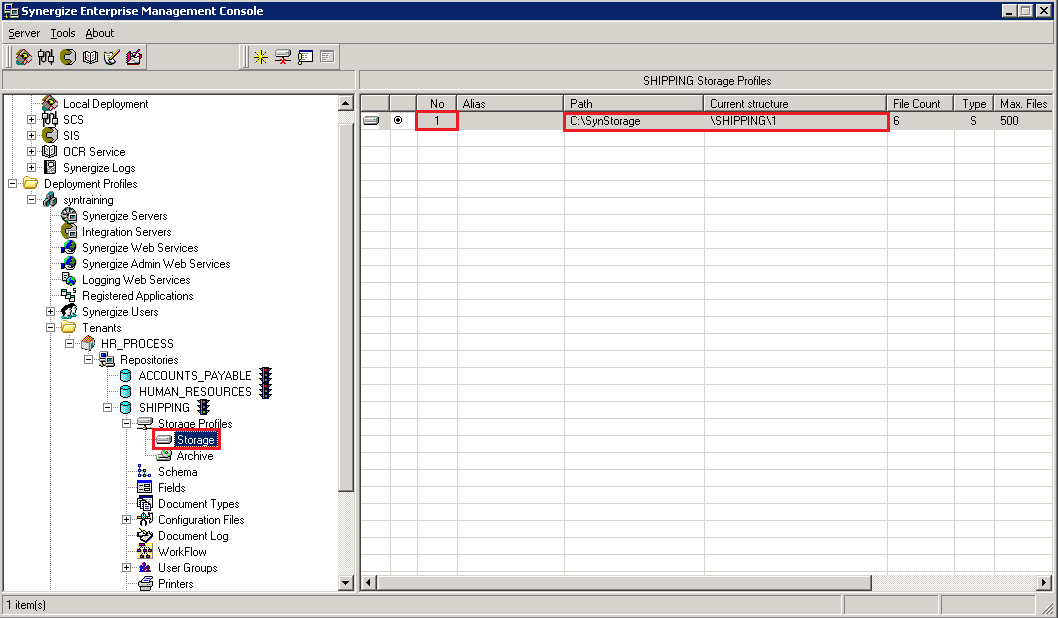The height and width of the screenshot is (618, 1058).
Task: Select the Integration Servers tree item
Action: (x=127, y=232)
